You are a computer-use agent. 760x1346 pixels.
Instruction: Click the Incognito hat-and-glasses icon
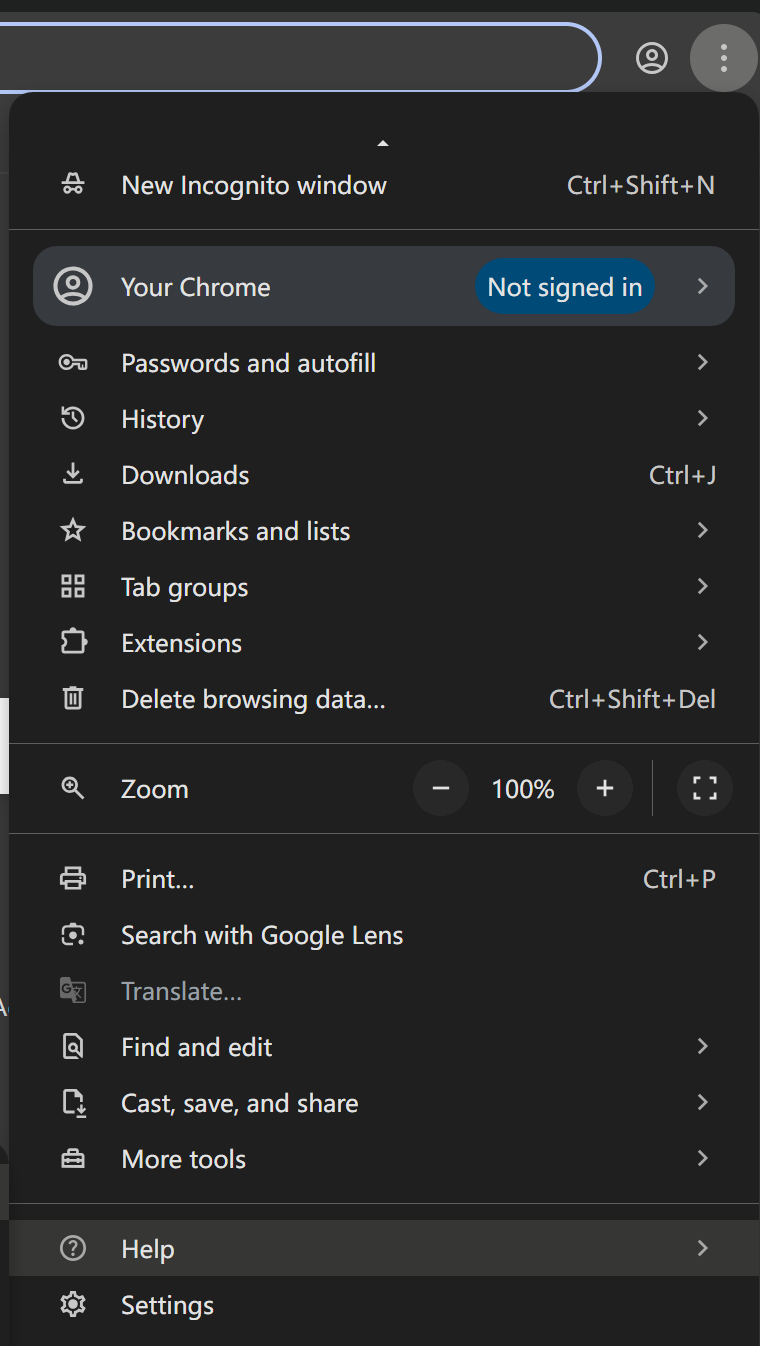pyautogui.click(x=73, y=185)
